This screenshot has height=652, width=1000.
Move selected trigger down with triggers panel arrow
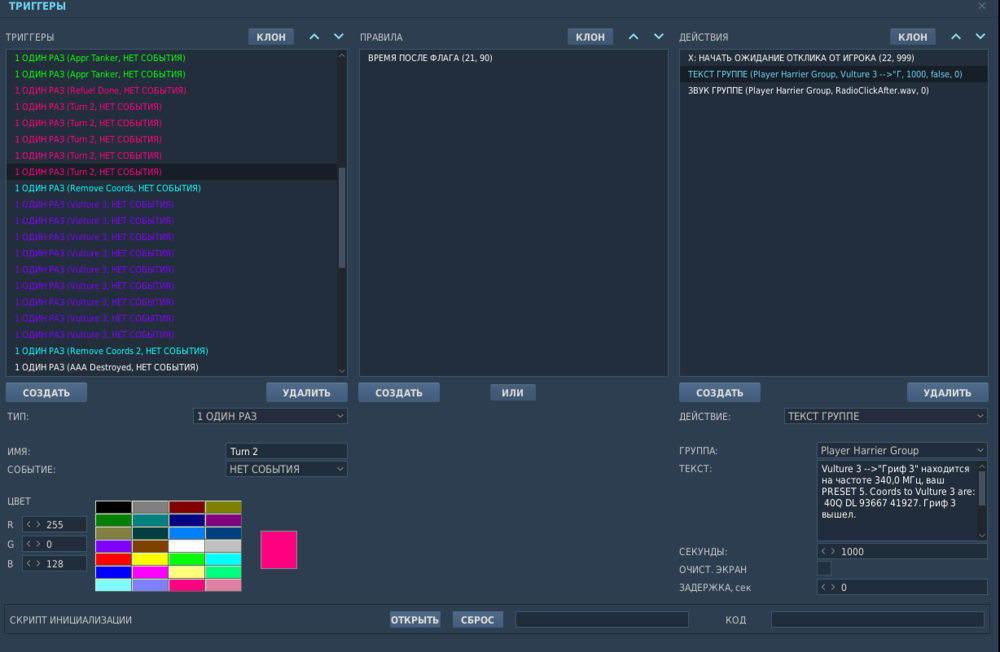pos(339,36)
